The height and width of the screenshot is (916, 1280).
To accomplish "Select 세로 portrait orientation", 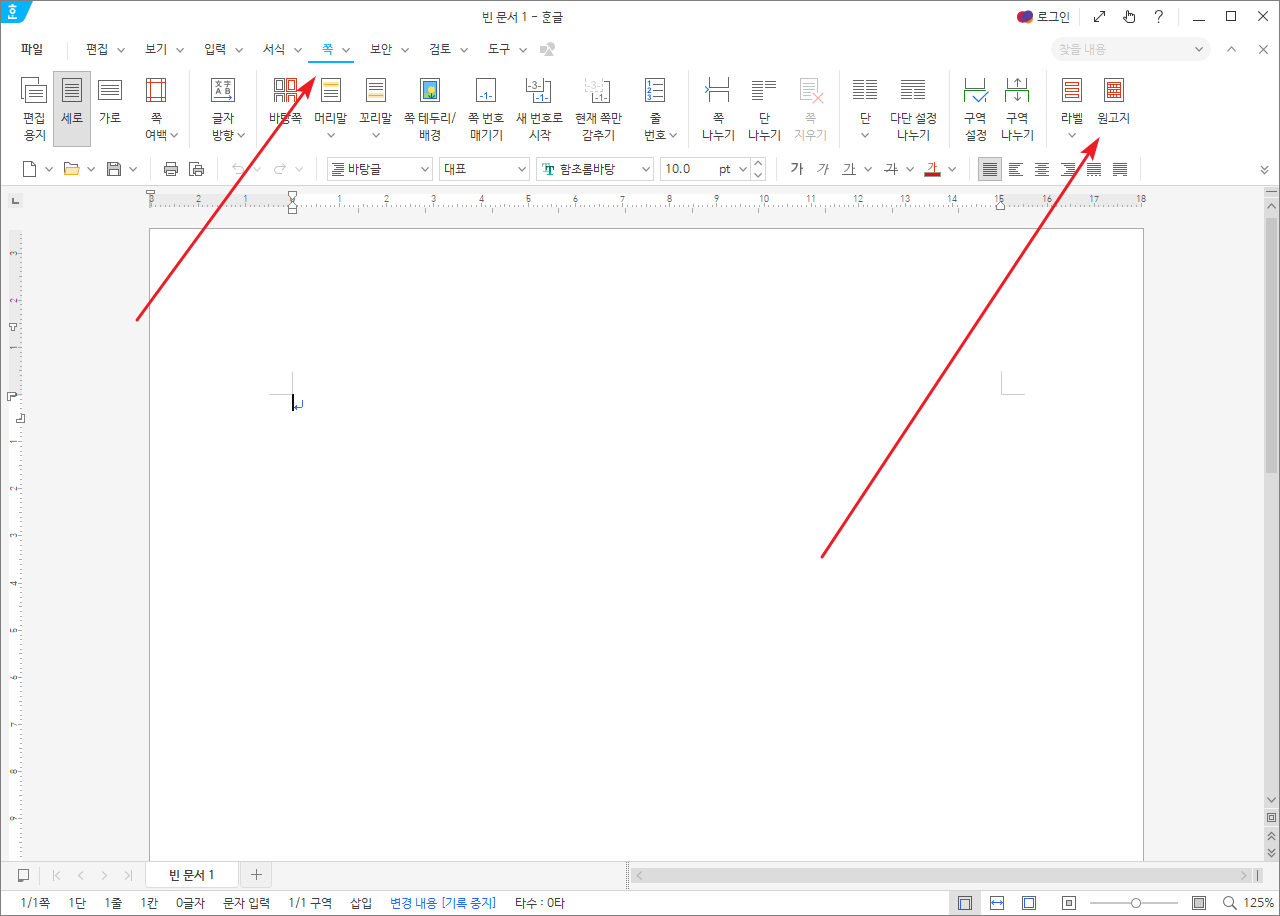I will click(72, 108).
